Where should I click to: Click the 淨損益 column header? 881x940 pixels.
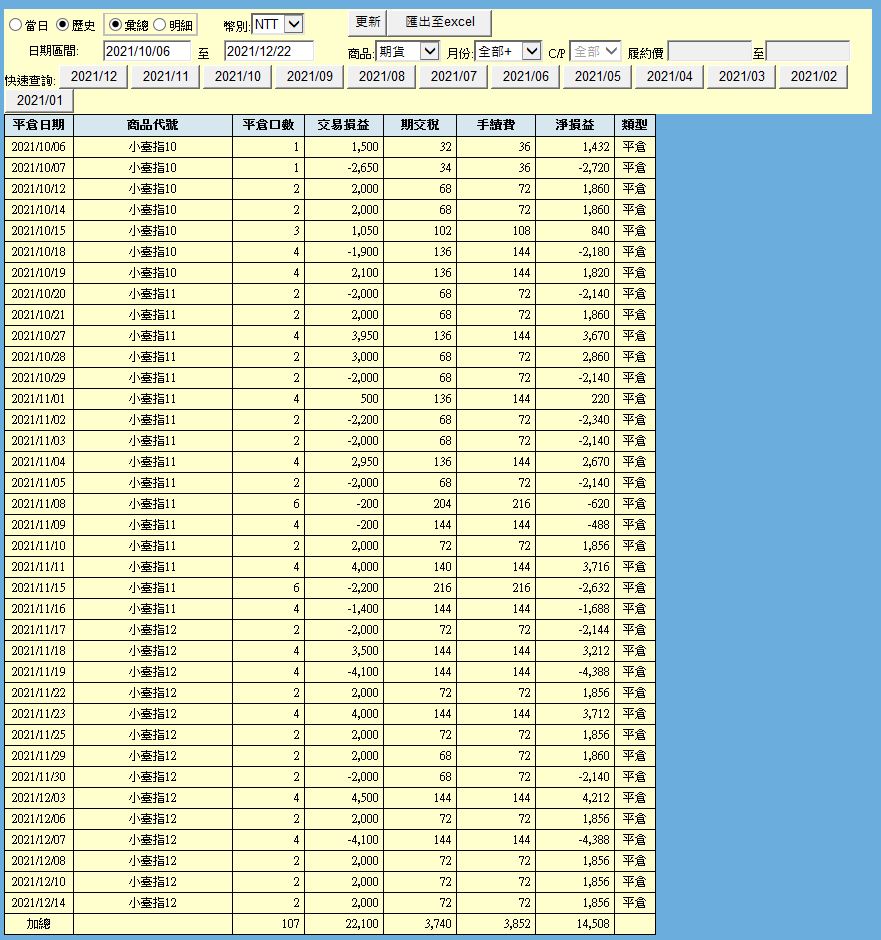[575, 125]
